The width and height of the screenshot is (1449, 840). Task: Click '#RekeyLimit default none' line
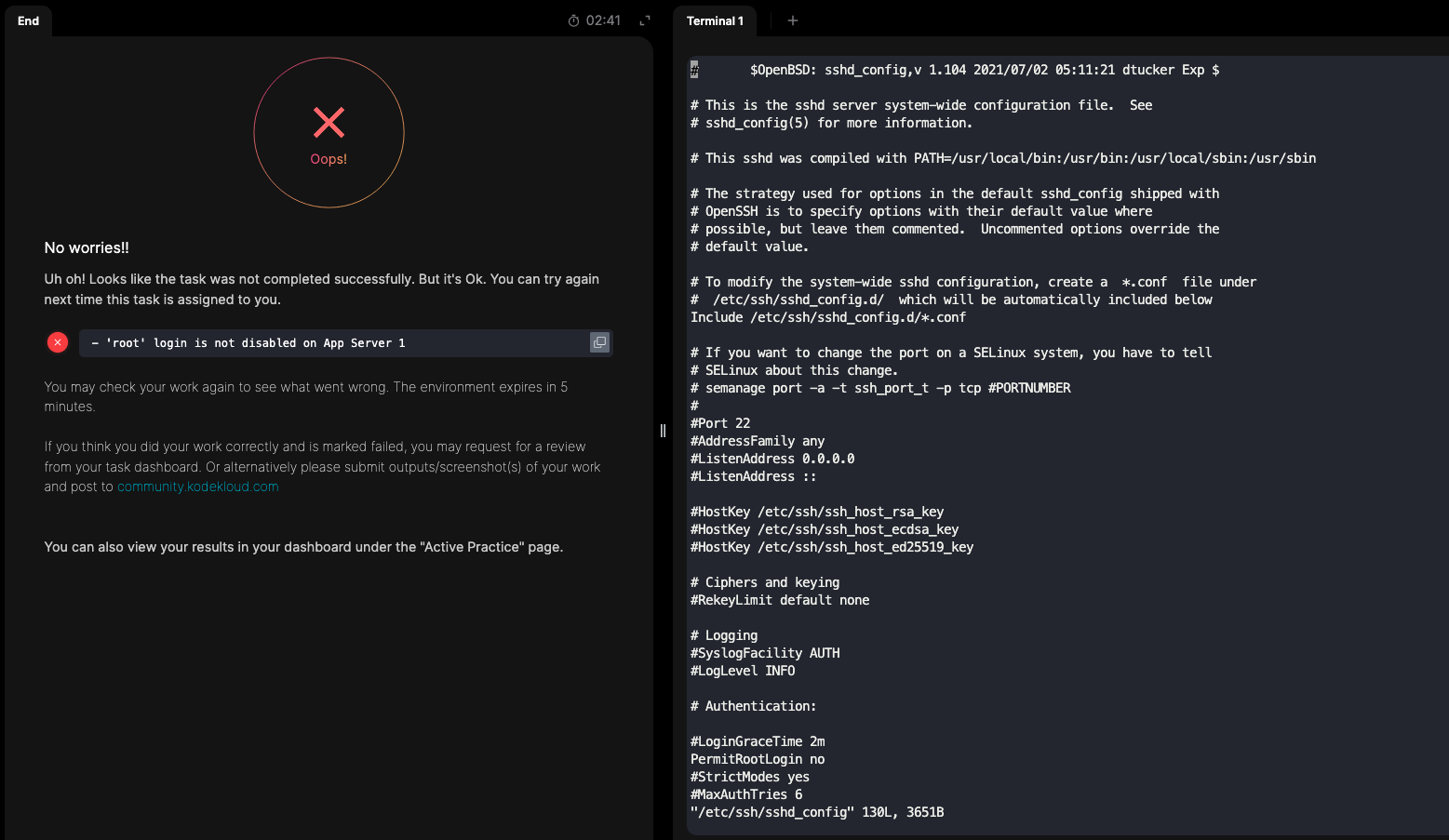(780, 600)
